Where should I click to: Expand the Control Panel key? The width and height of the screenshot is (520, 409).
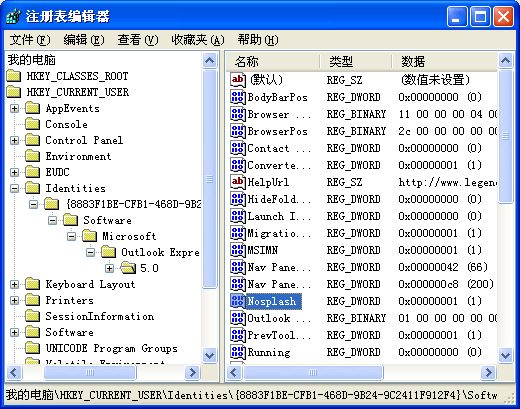click(x=14, y=140)
